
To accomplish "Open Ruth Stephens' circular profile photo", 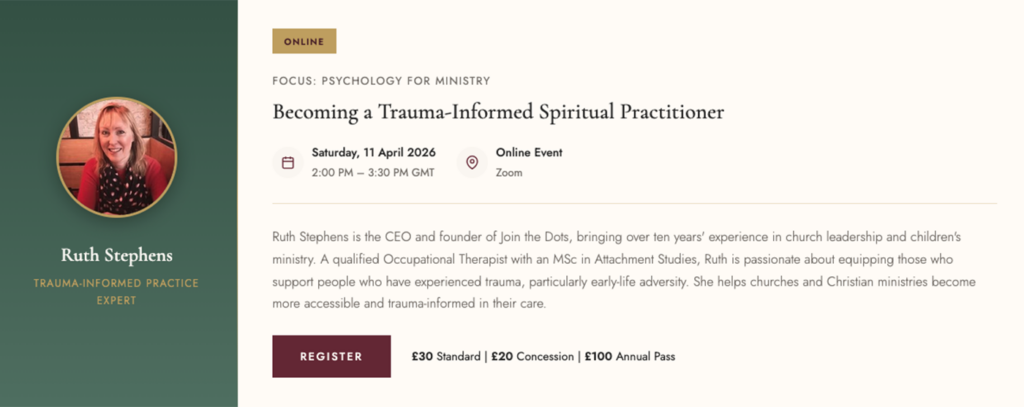I will pos(117,157).
